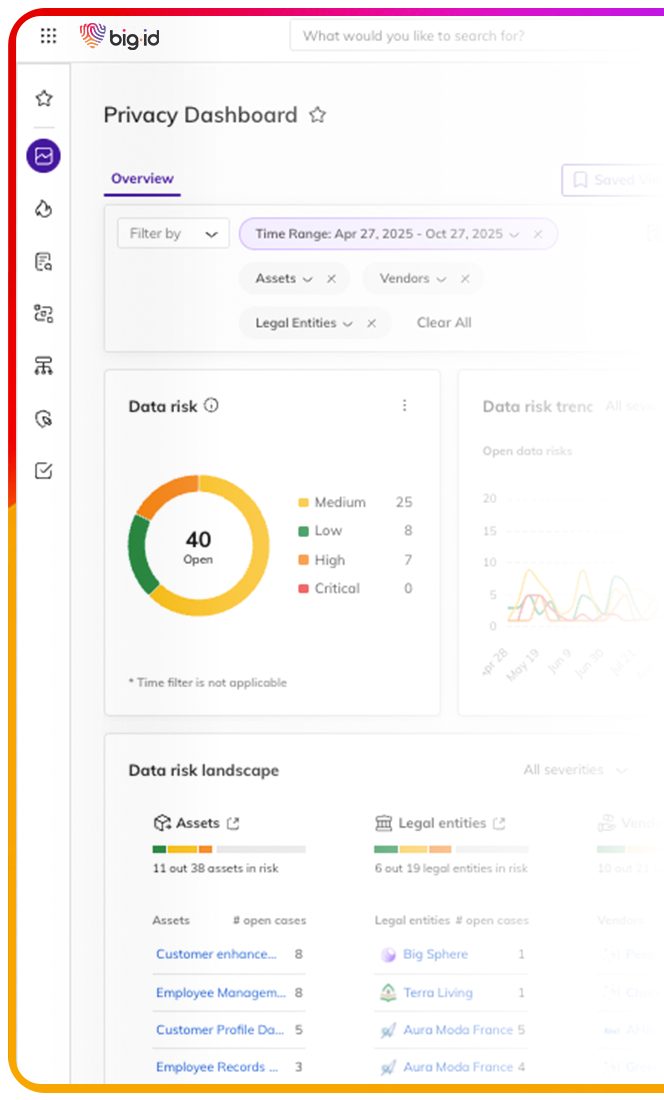
Task: Open the checkbox tasks sidebar icon
Action: tap(43, 471)
